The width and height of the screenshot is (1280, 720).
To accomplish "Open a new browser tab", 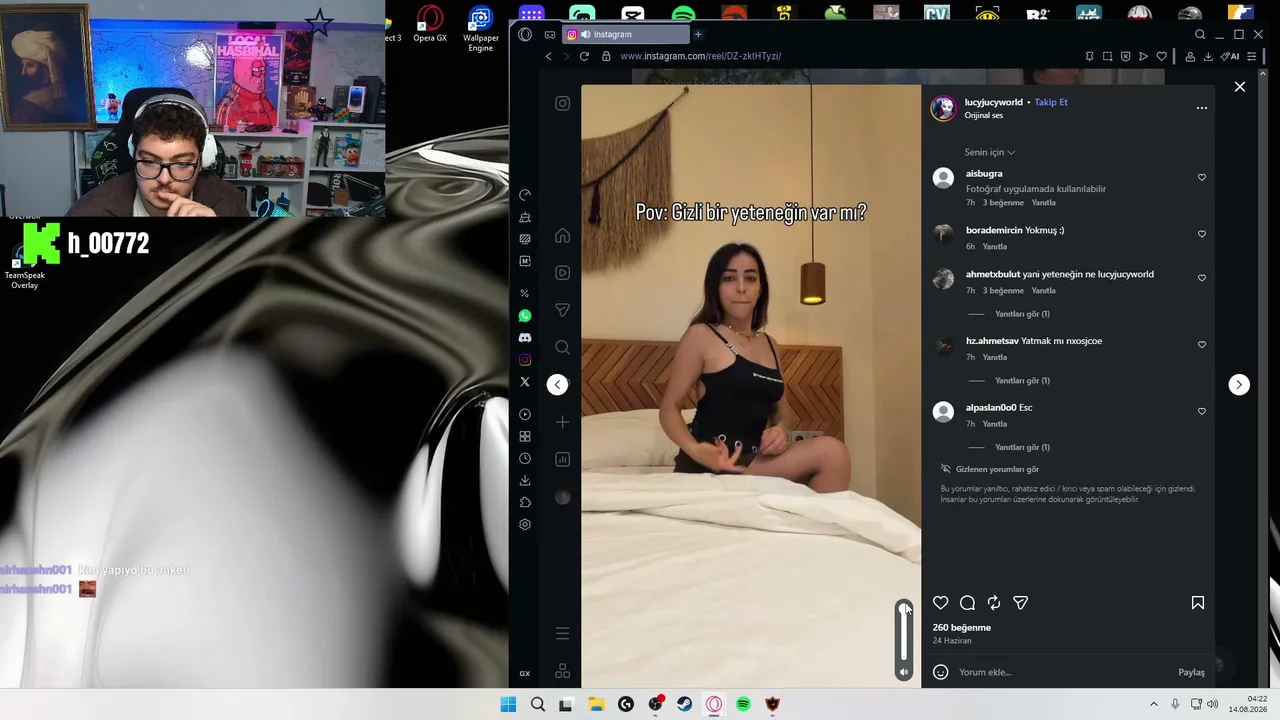I will pyautogui.click(x=698, y=34).
